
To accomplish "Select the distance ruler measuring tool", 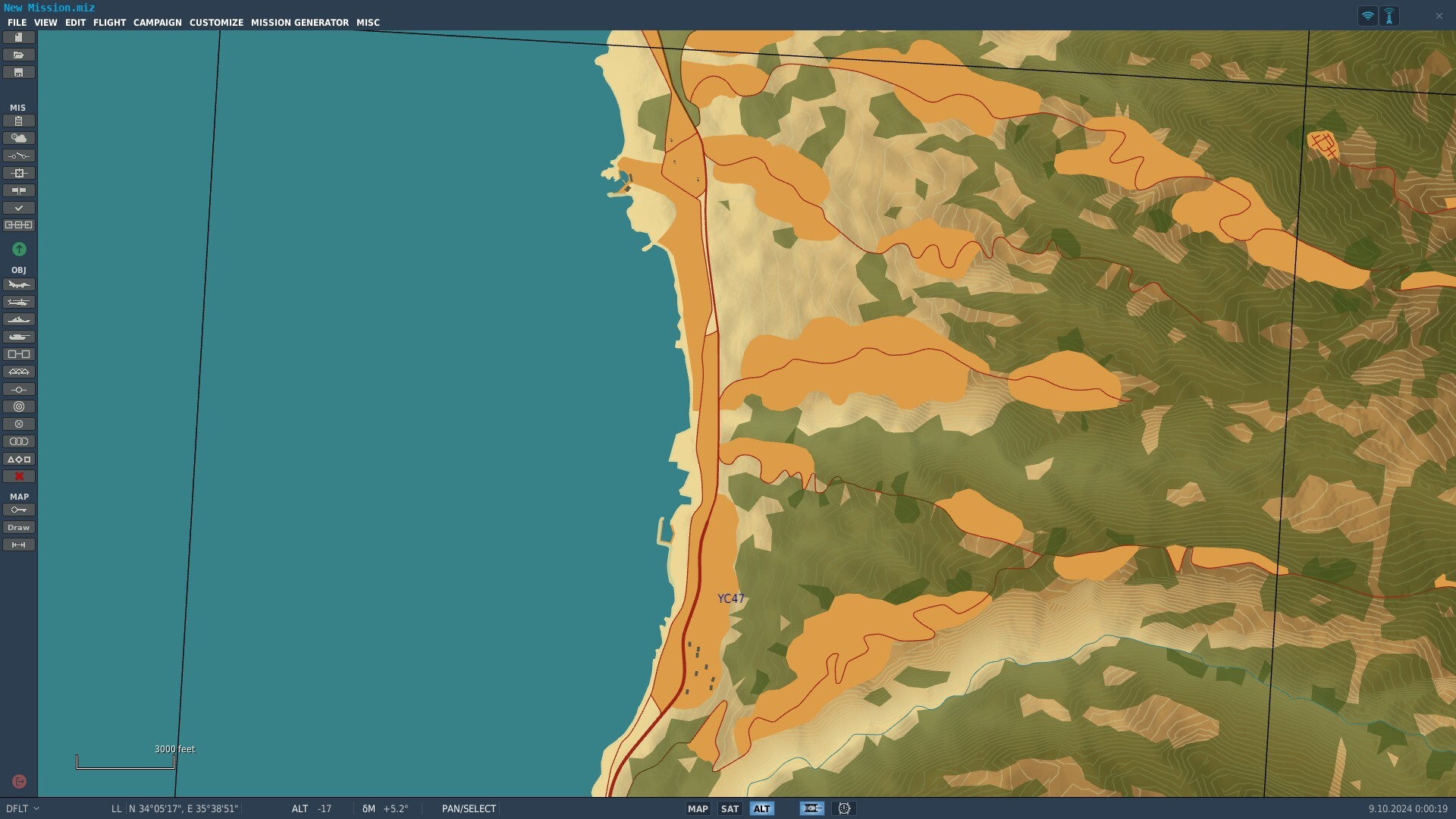I will click(19, 544).
